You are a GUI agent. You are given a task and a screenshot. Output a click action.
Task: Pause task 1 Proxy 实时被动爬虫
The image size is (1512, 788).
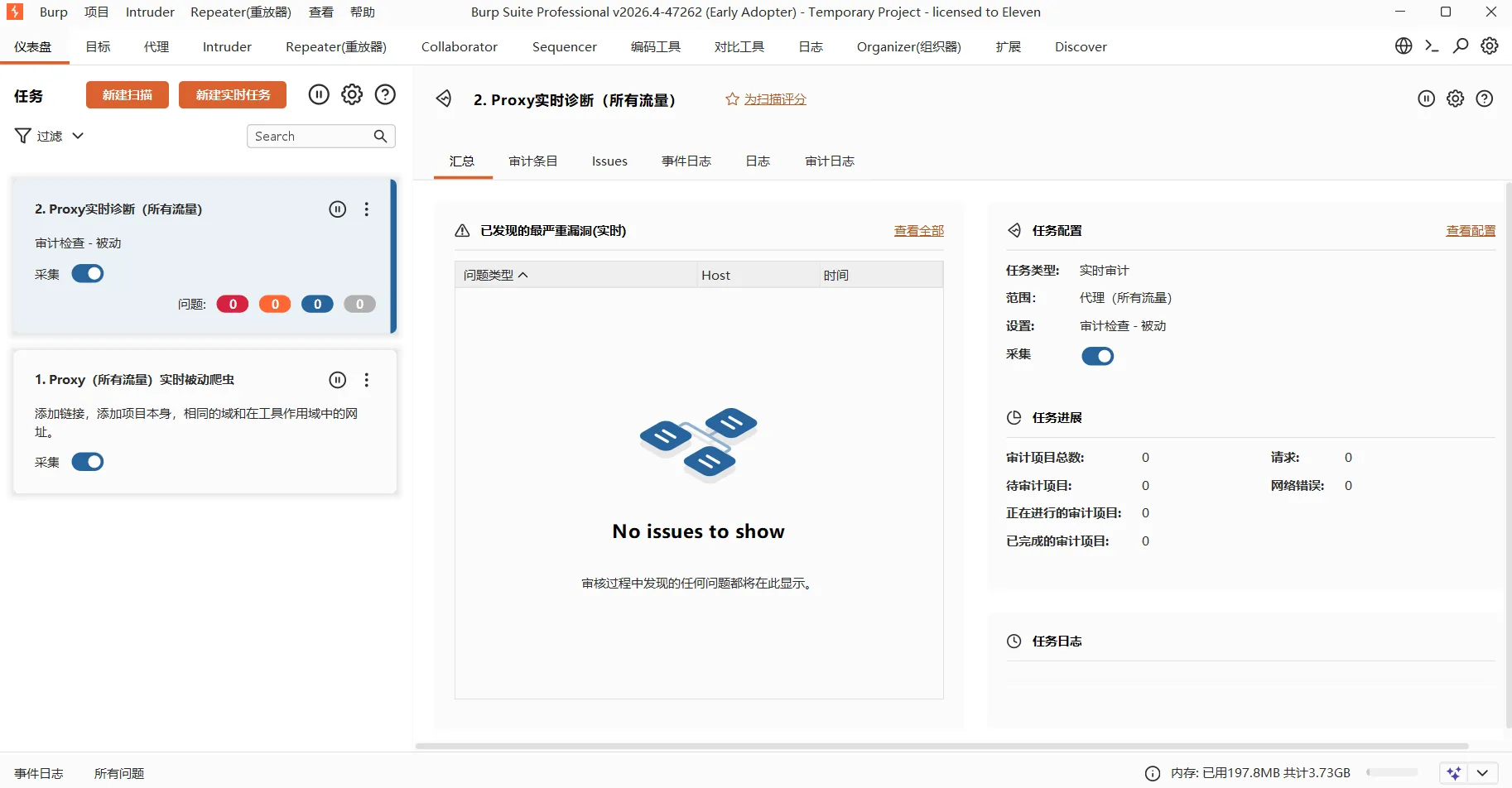tap(338, 380)
